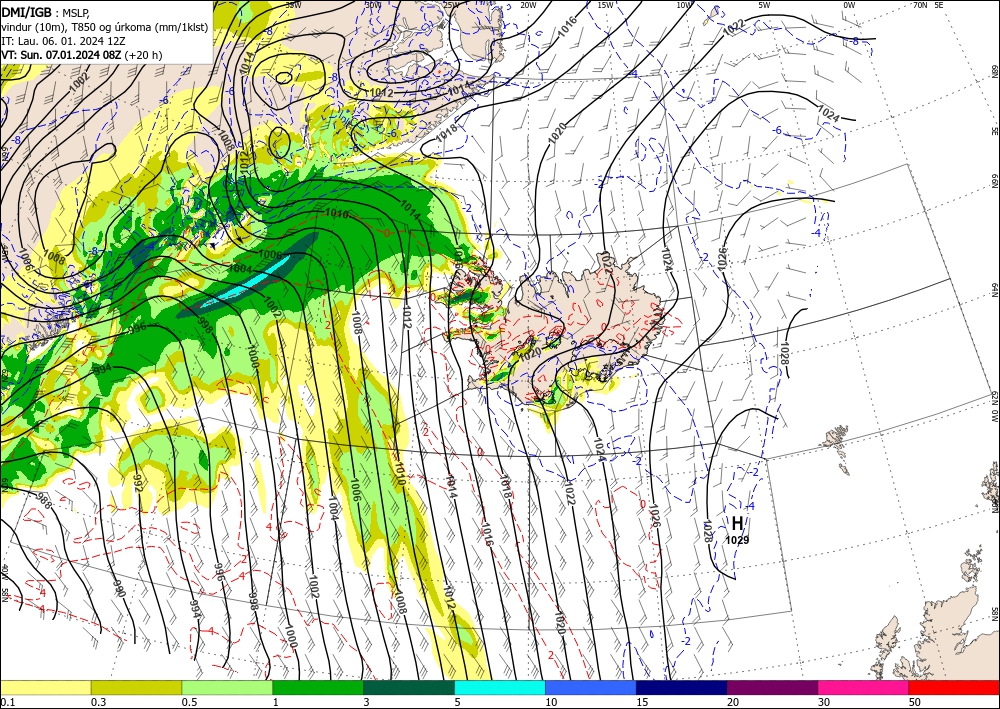Select the dark green 3–5 legend swatch
The width and height of the screenshot is (1000, 709).
[409, 687]
